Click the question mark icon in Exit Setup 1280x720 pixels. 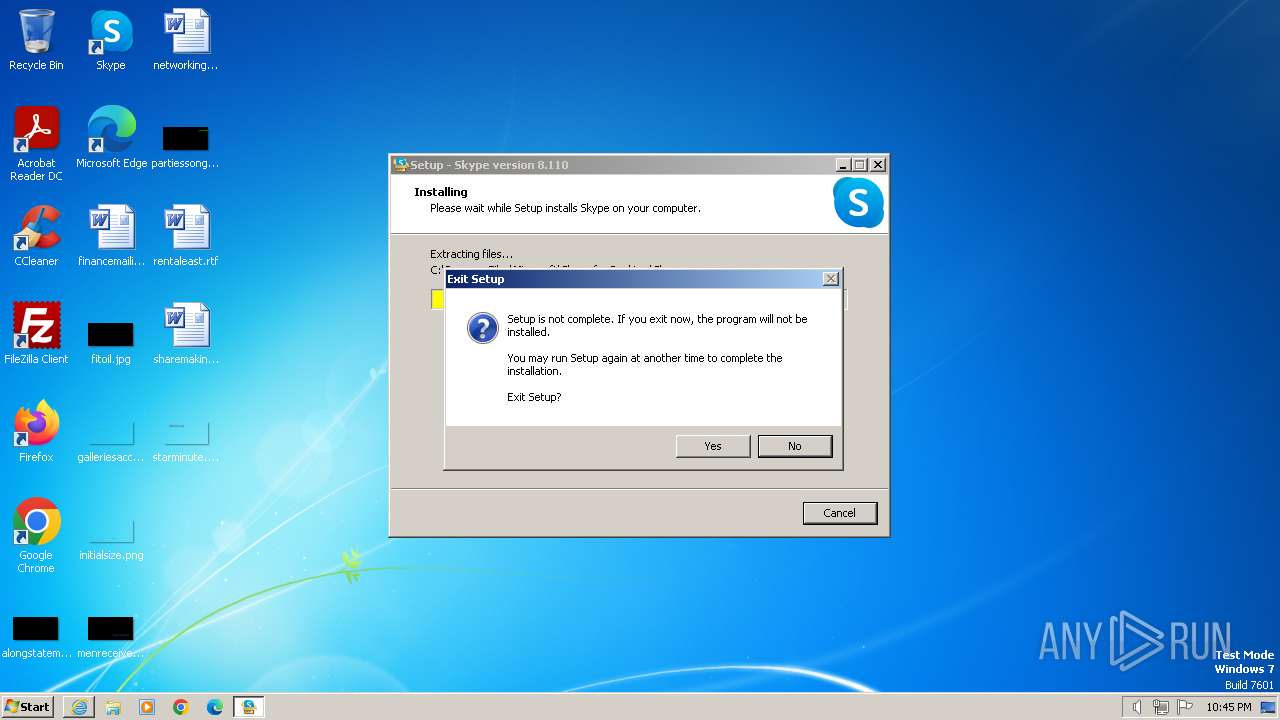[x=483, y=328]
